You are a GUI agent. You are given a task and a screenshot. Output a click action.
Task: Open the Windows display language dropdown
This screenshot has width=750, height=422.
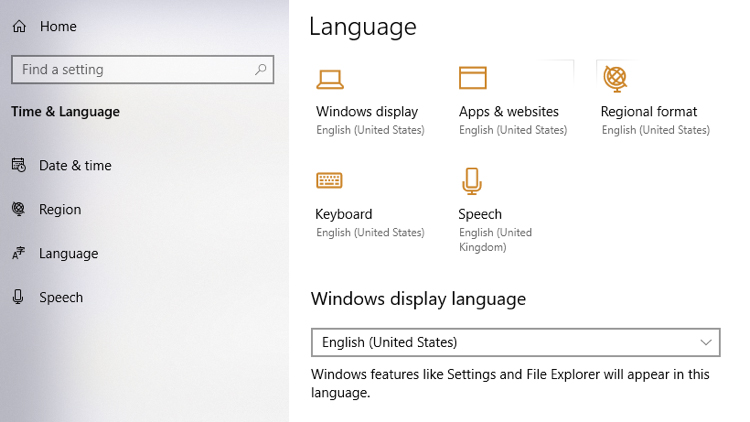click(514, 342)
